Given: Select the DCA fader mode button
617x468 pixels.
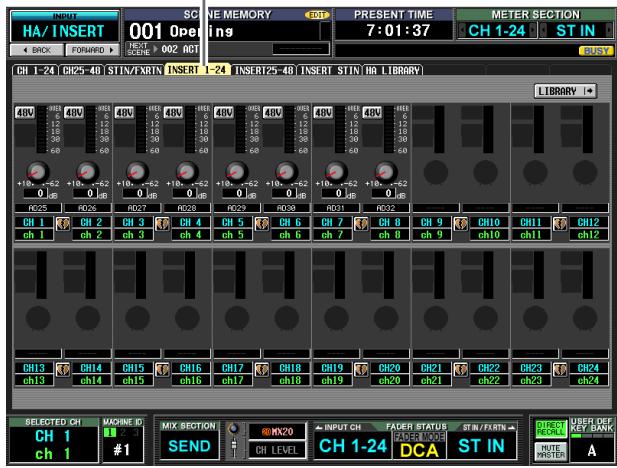Looking at the screenshot, I should [419, 450].
